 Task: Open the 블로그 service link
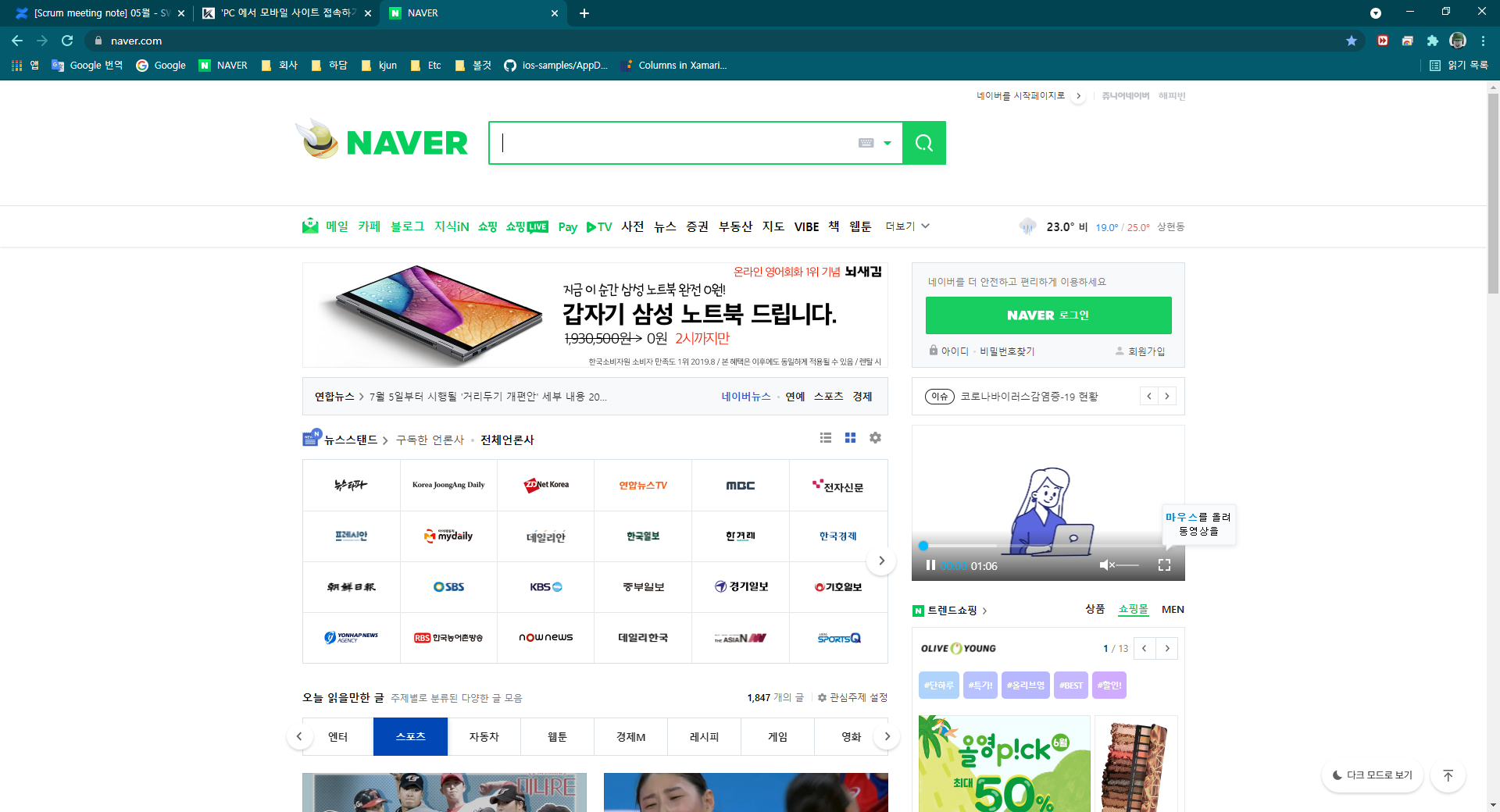coord(407,226)
